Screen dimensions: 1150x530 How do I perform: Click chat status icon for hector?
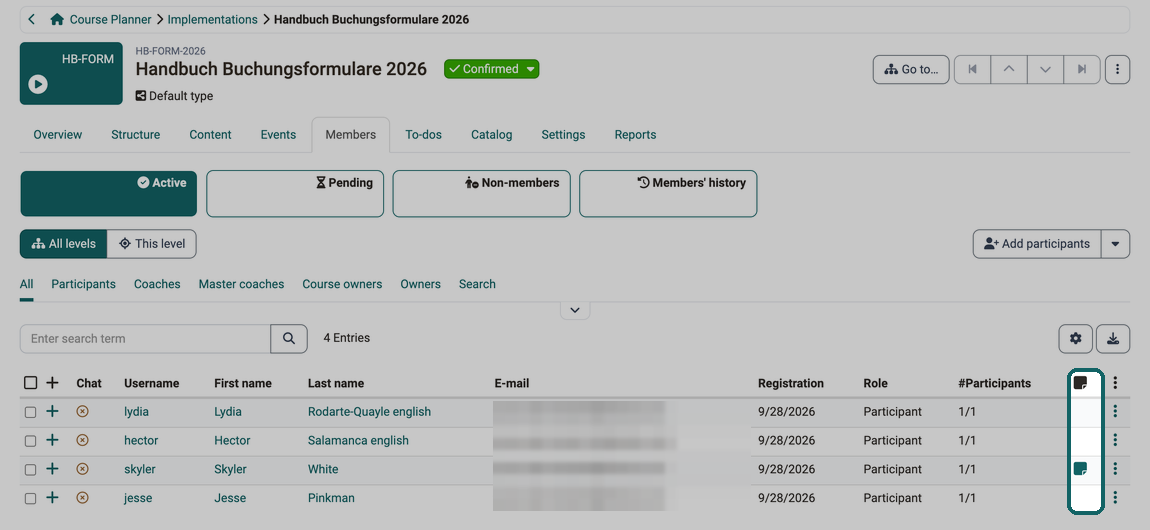tap(83, 440)
